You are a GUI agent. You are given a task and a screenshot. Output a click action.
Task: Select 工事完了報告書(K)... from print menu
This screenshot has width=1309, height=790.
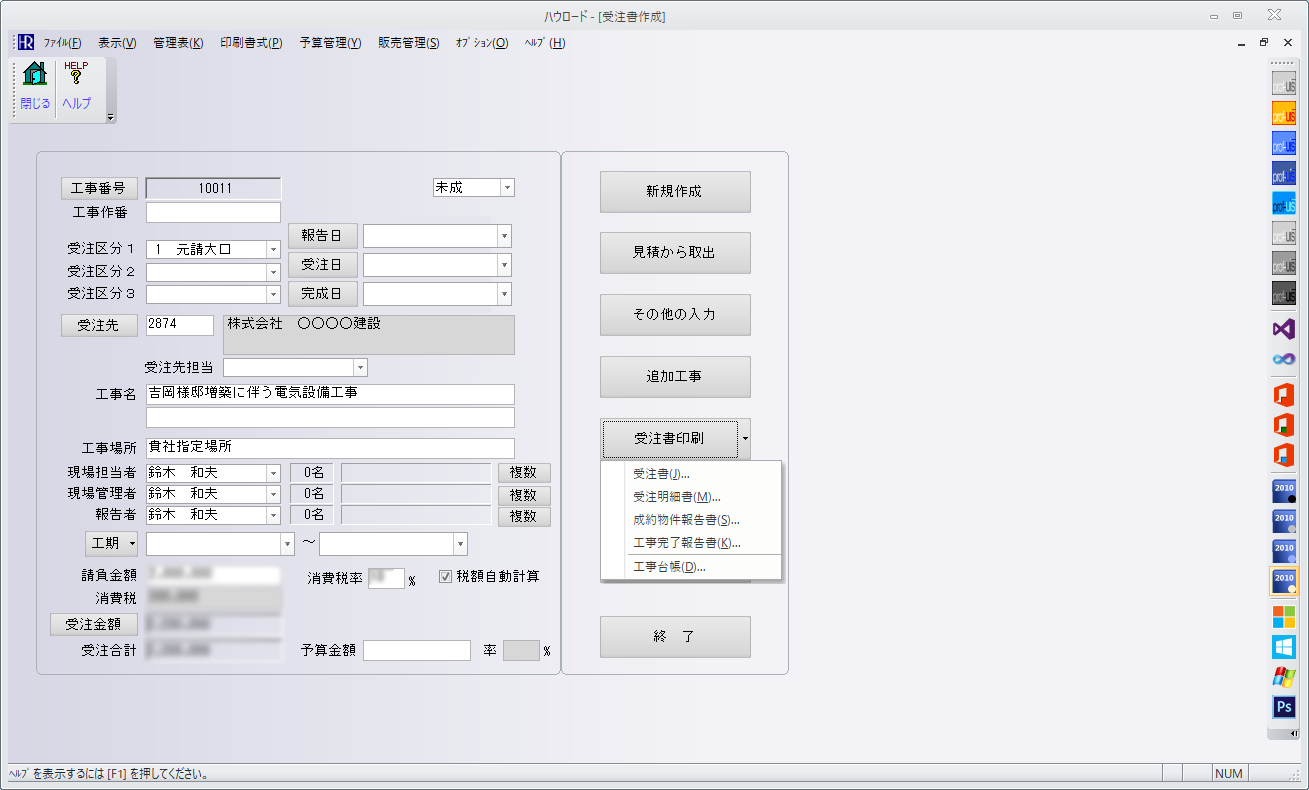pyautogui.click(x=686, y=543)
